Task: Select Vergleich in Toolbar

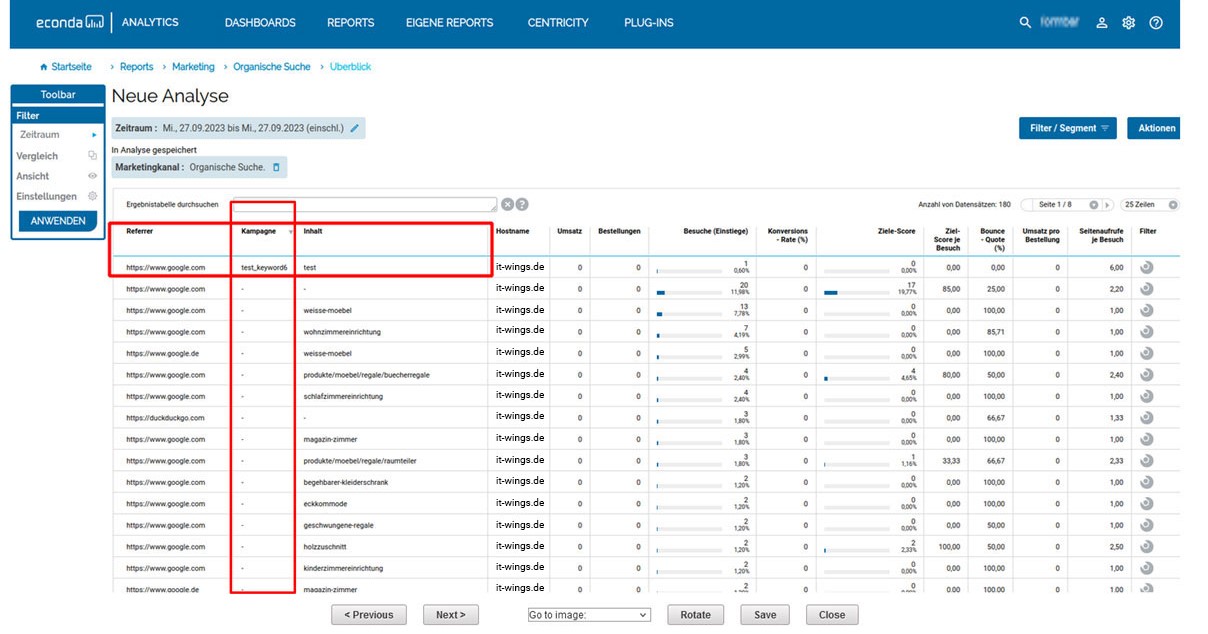Action: coord(38,156)
